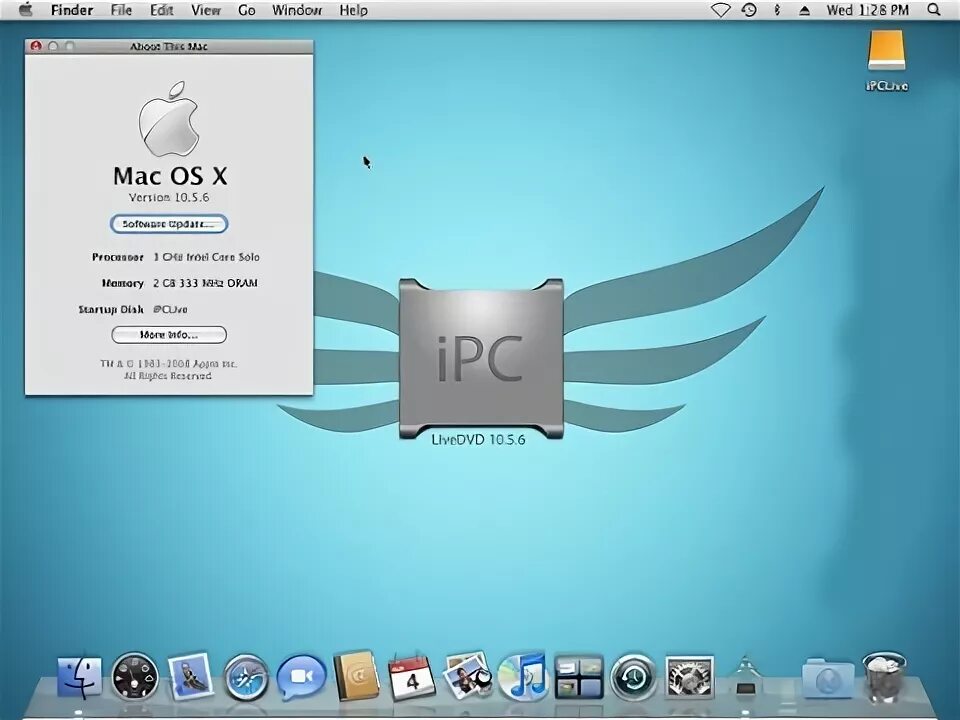The height and width of the screenshot is (720, 960).
Task: Open iCal calendar in the Dock
Action: point(412,677)
